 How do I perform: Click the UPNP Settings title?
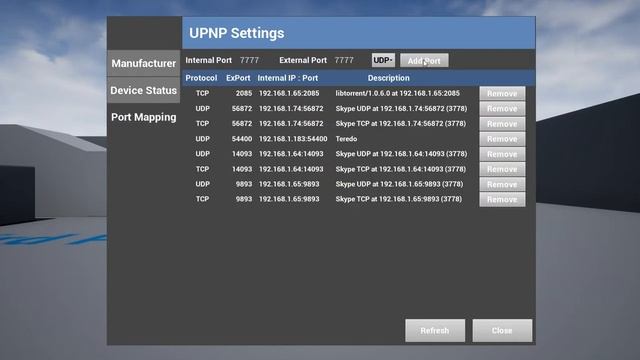pyautogui.click(x=237, y=33)
